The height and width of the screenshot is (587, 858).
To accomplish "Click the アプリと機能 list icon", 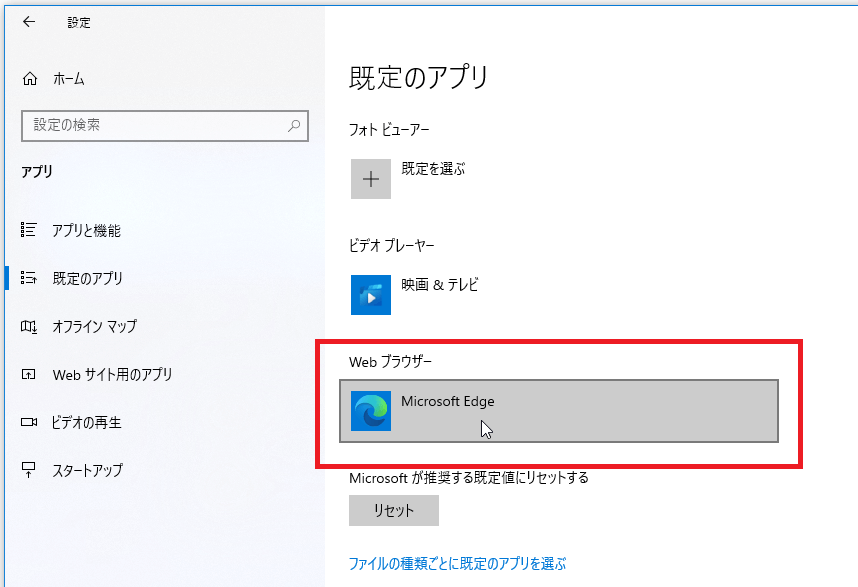I will coord(29,230).
